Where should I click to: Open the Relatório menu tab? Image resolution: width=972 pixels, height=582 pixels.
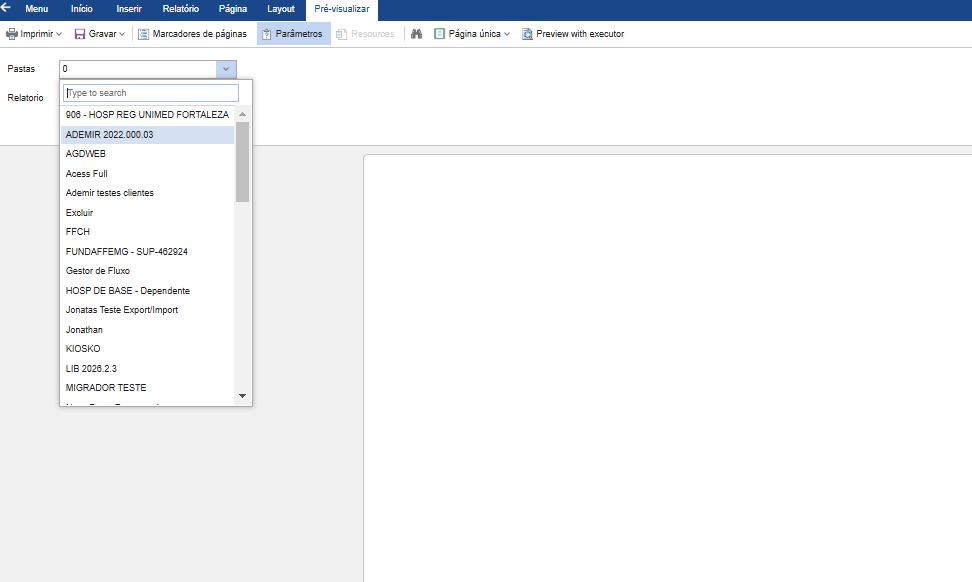click(180, 9)
